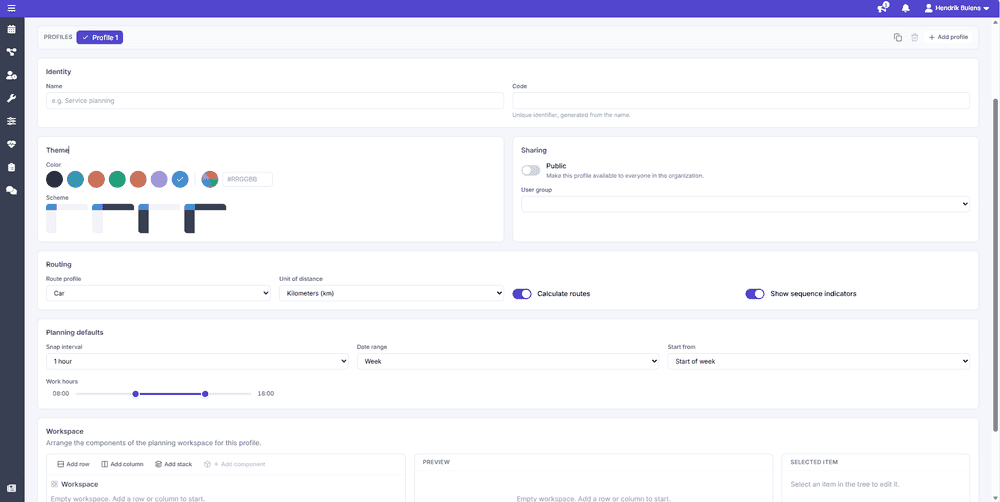Open the chat bubbles sidebar icon

coord(11,190)
